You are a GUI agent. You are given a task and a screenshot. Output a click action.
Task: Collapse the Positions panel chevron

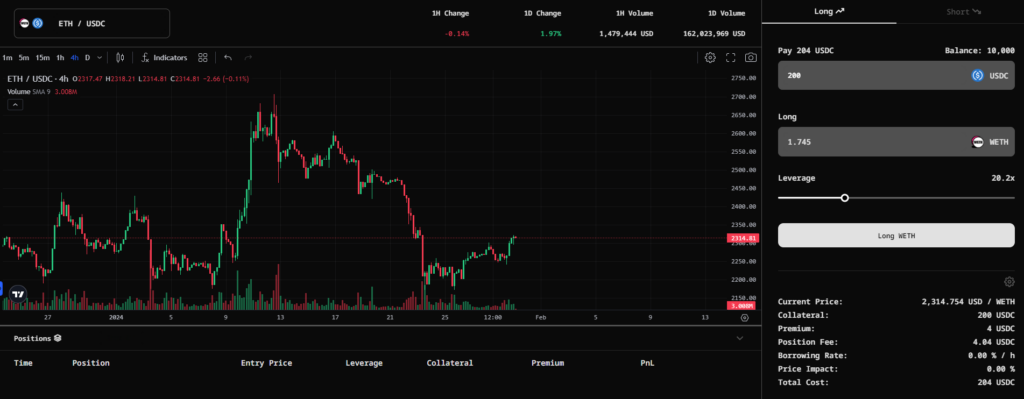pos(739,338)
